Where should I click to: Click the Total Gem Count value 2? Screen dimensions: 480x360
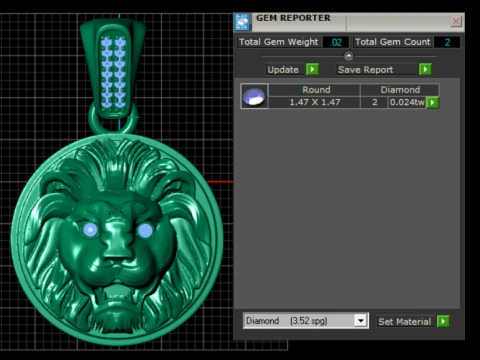[447, 42]
